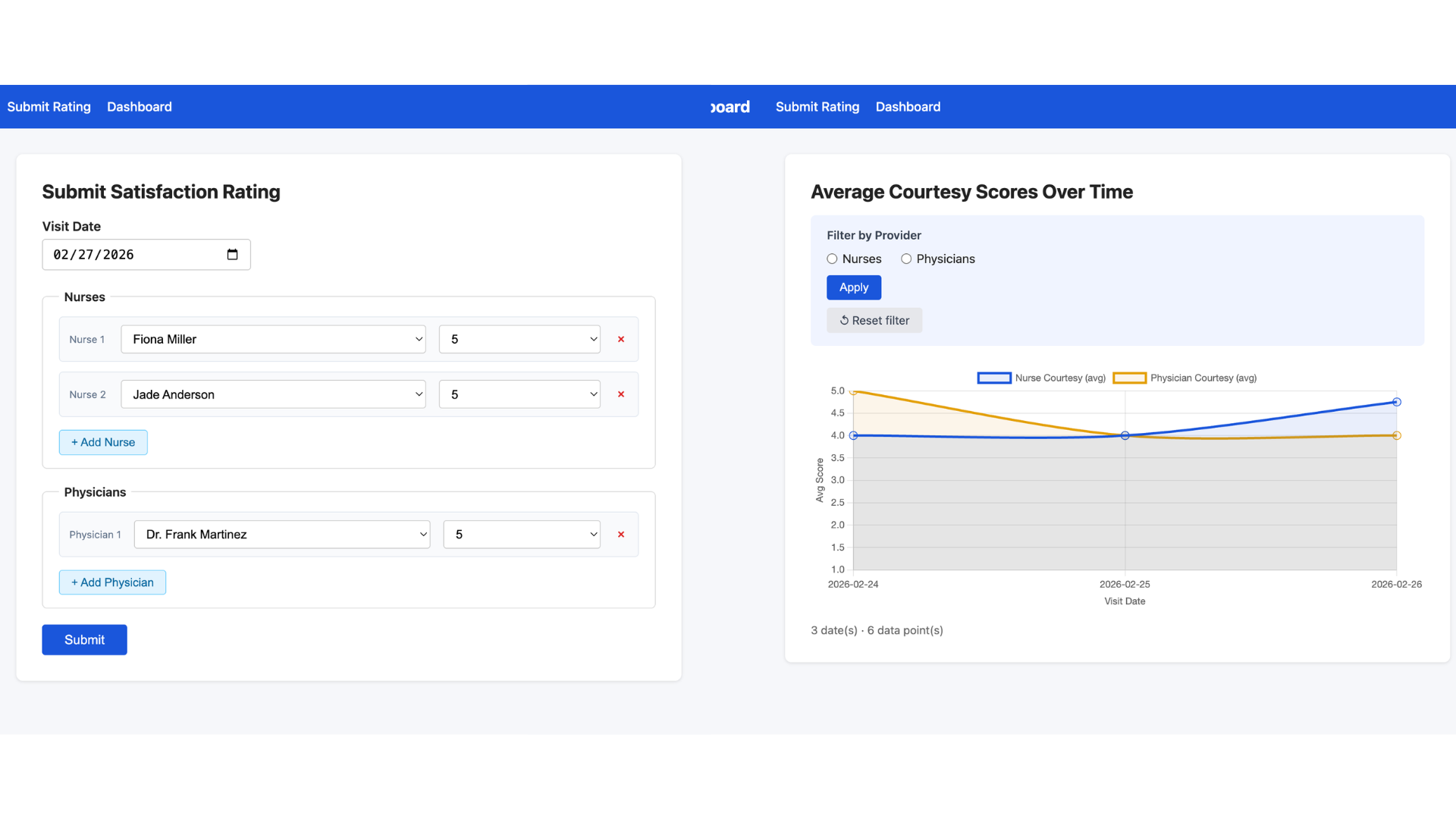Image resolution: width=1456 pixels, height=819 pixels.
Task: Go to the Dashboard nav item
Action: 139,106
